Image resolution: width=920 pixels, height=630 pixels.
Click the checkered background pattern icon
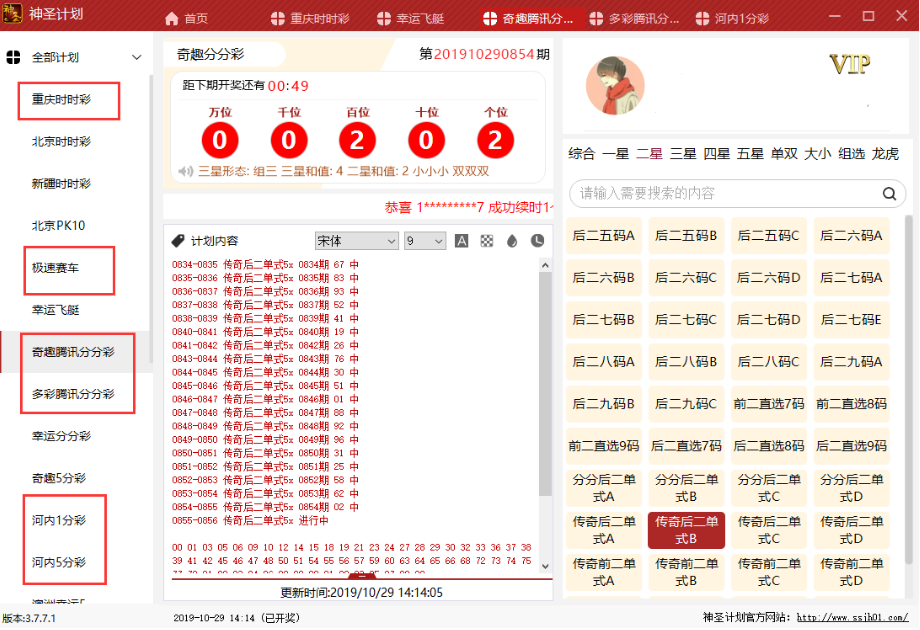click(487, 241)
